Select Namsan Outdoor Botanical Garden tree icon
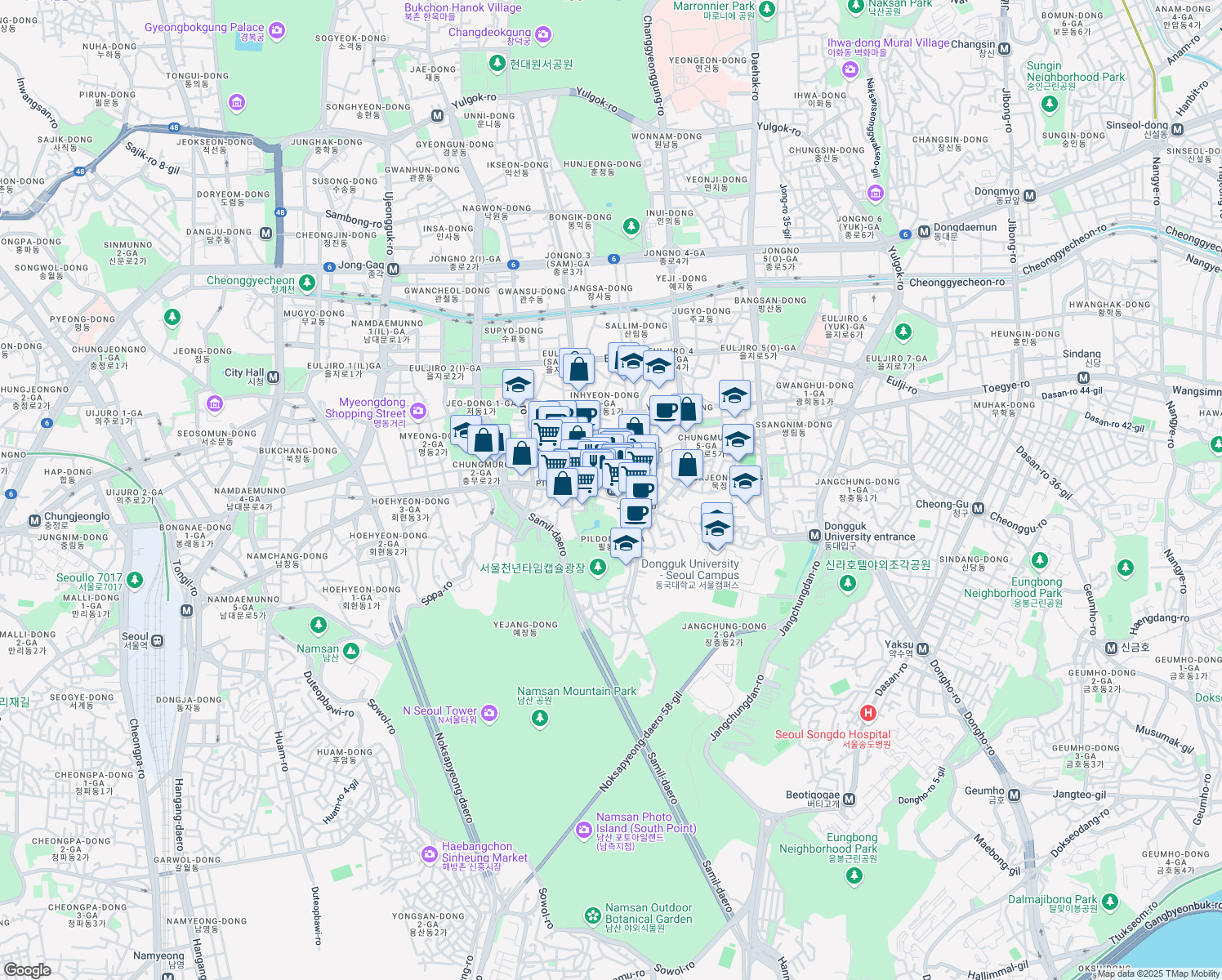 (x=593, y=916)
